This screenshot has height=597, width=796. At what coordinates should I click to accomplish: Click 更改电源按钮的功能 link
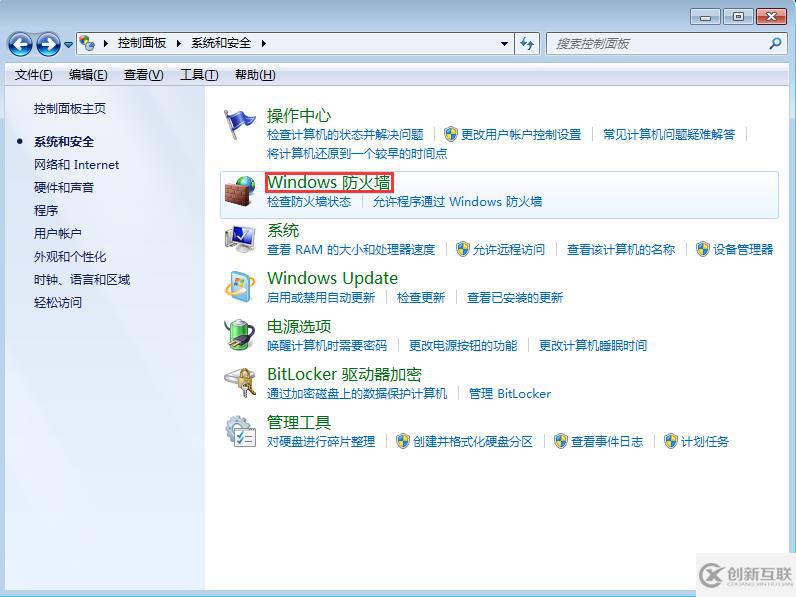coord(463,346)
